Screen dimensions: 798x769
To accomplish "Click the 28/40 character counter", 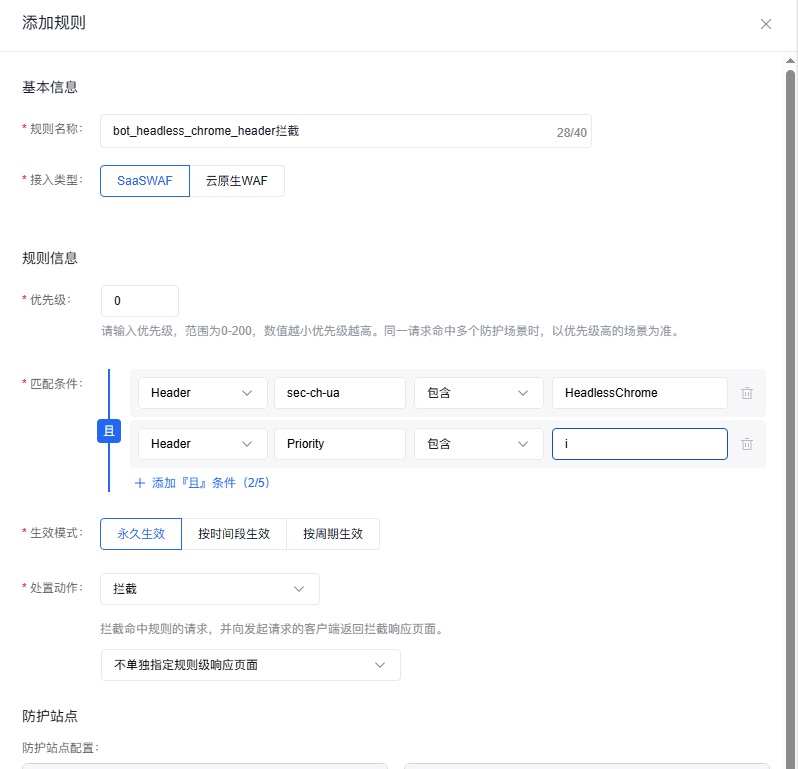I will (572, 133).
